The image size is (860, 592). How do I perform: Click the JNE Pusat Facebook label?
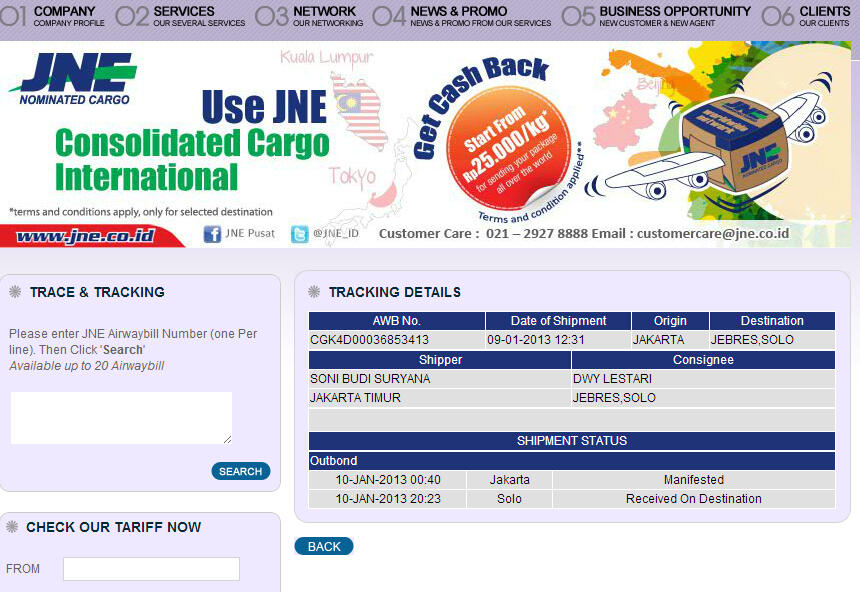pos(250,233)
